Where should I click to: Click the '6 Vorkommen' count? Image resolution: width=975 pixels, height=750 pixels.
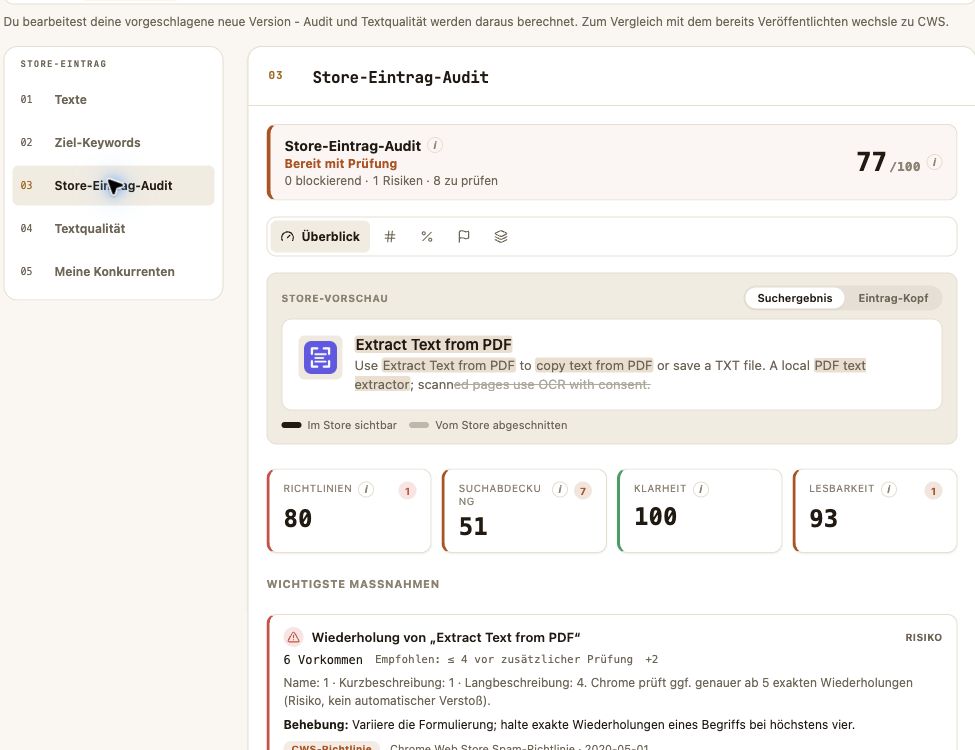tap(323, 659)
